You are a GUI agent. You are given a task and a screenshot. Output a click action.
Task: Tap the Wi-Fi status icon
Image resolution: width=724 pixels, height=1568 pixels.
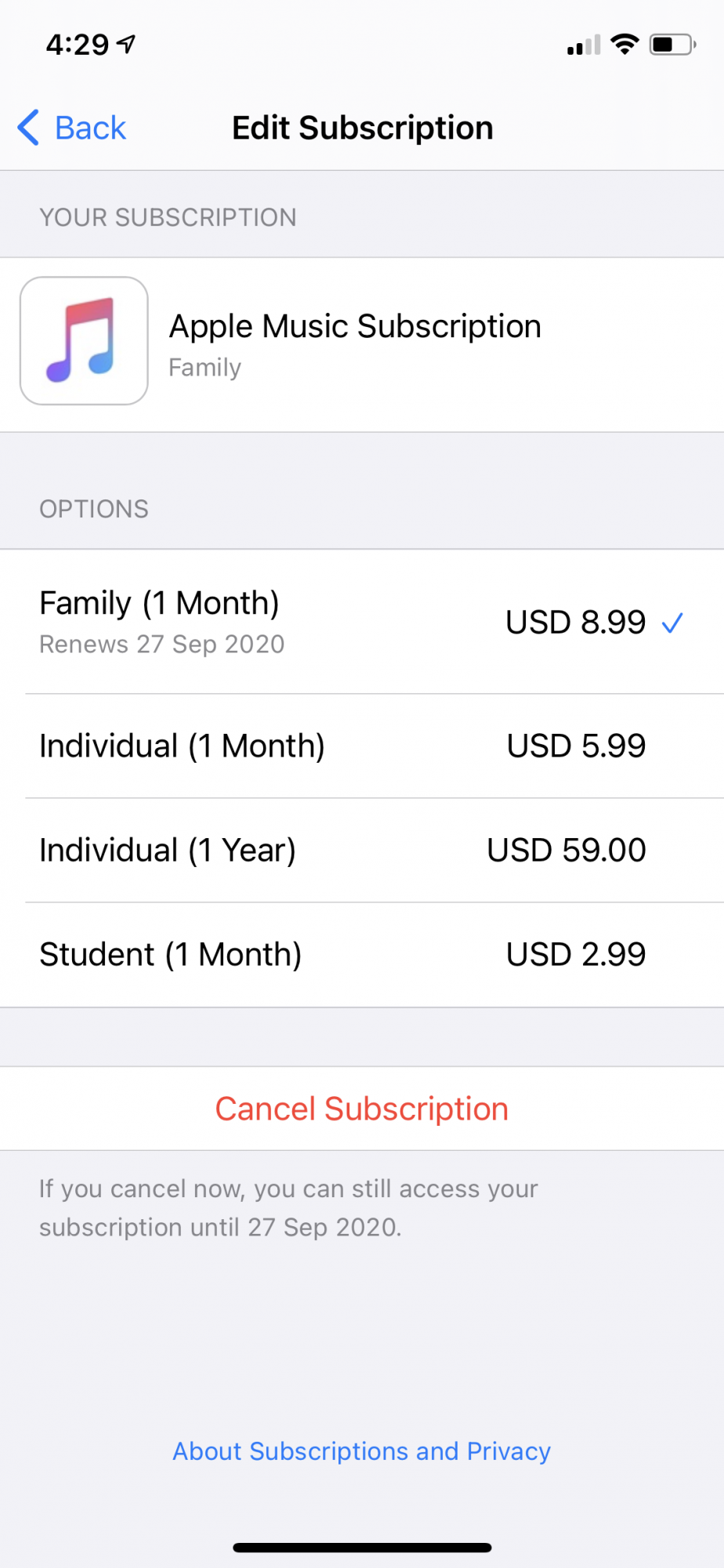(x=624, y=45)
